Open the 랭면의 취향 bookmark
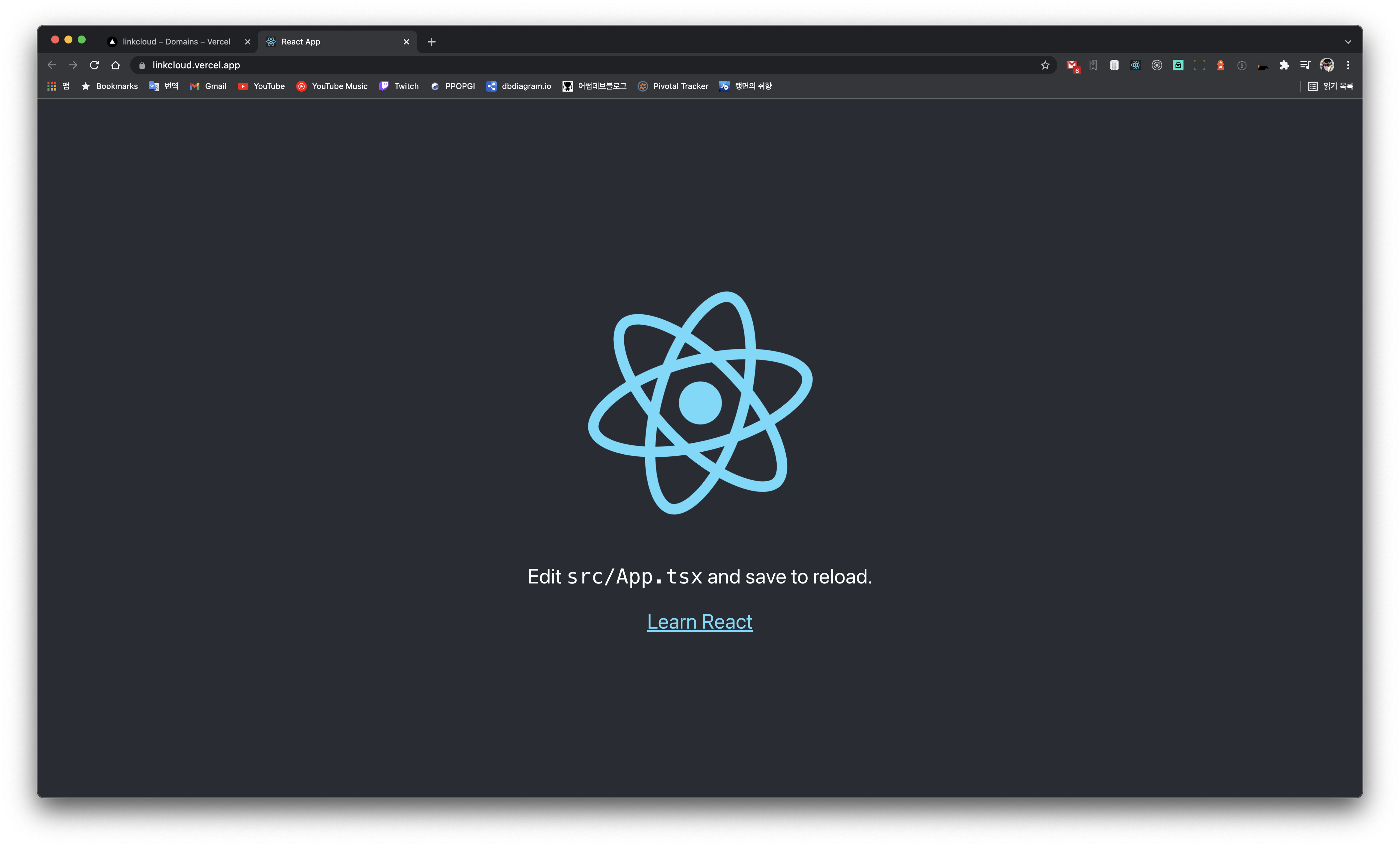 745,86
